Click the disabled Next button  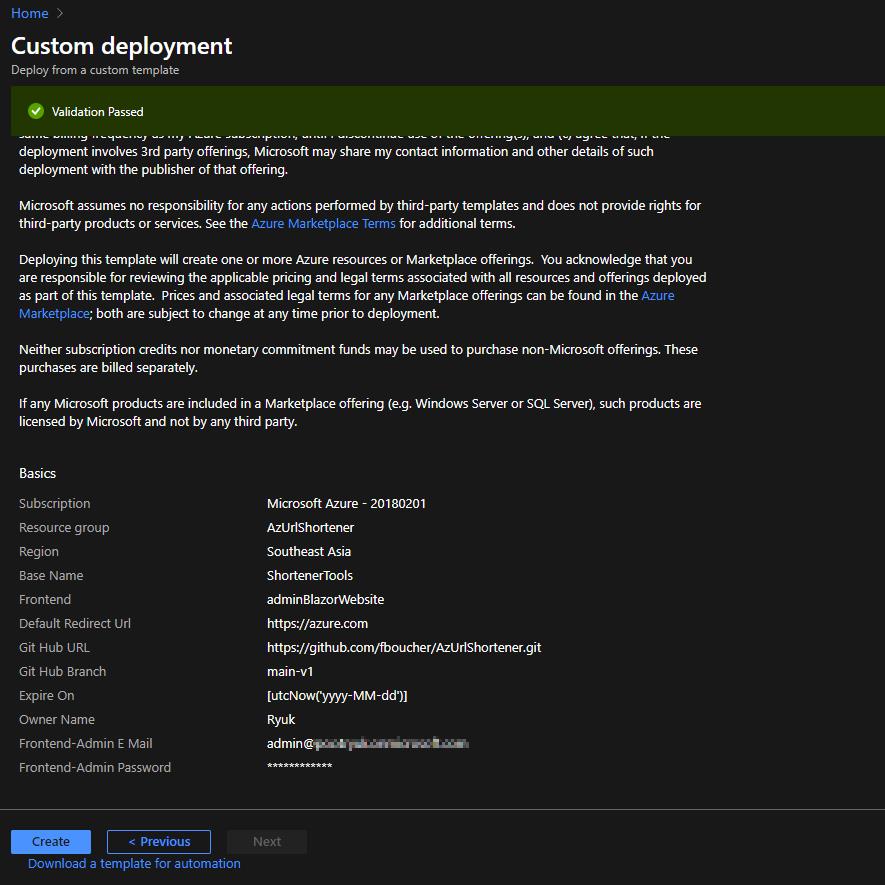267,842
